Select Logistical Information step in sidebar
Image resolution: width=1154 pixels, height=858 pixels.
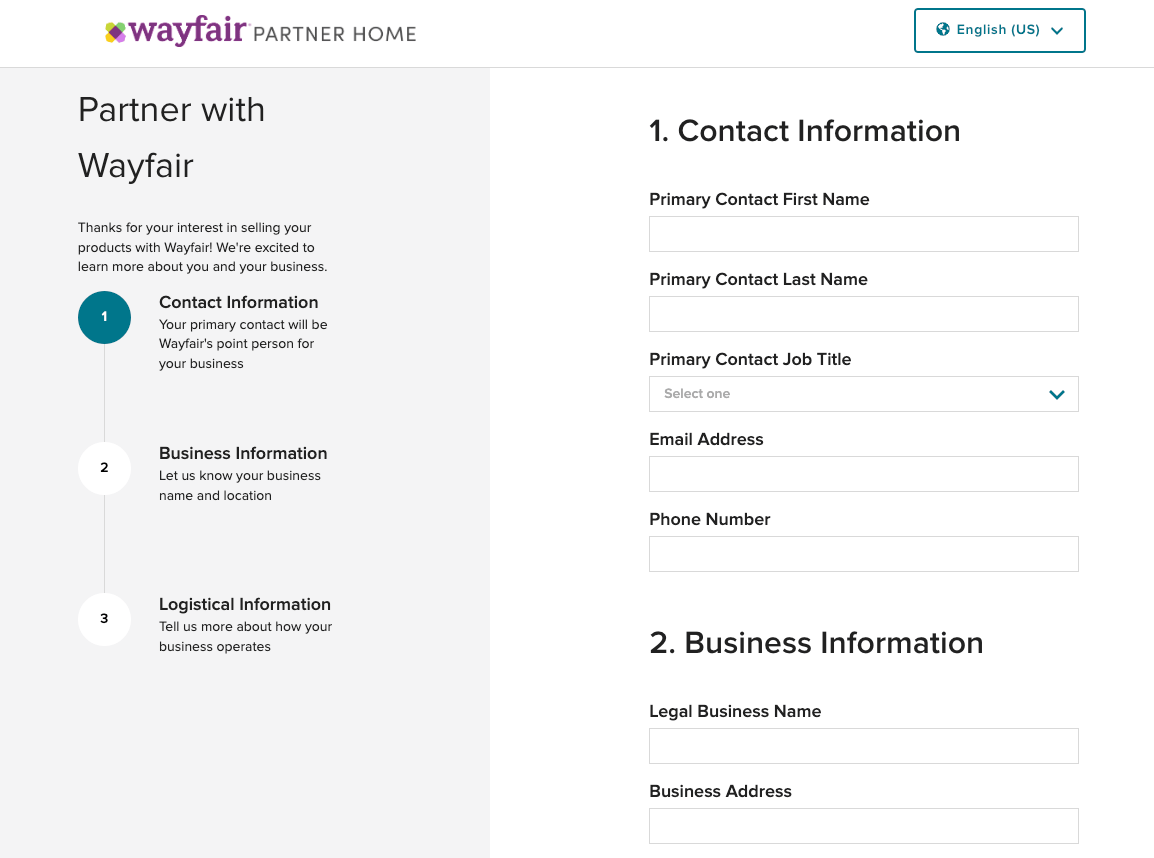[244, 605]
